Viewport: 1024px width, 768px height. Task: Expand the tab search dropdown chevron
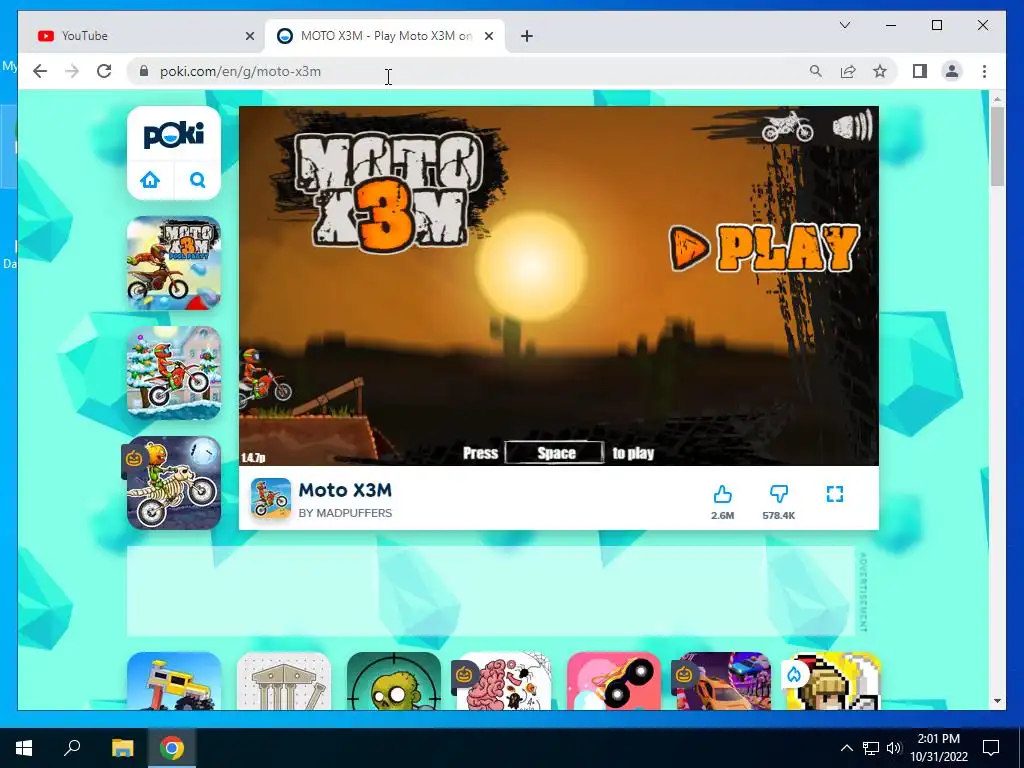844,25
